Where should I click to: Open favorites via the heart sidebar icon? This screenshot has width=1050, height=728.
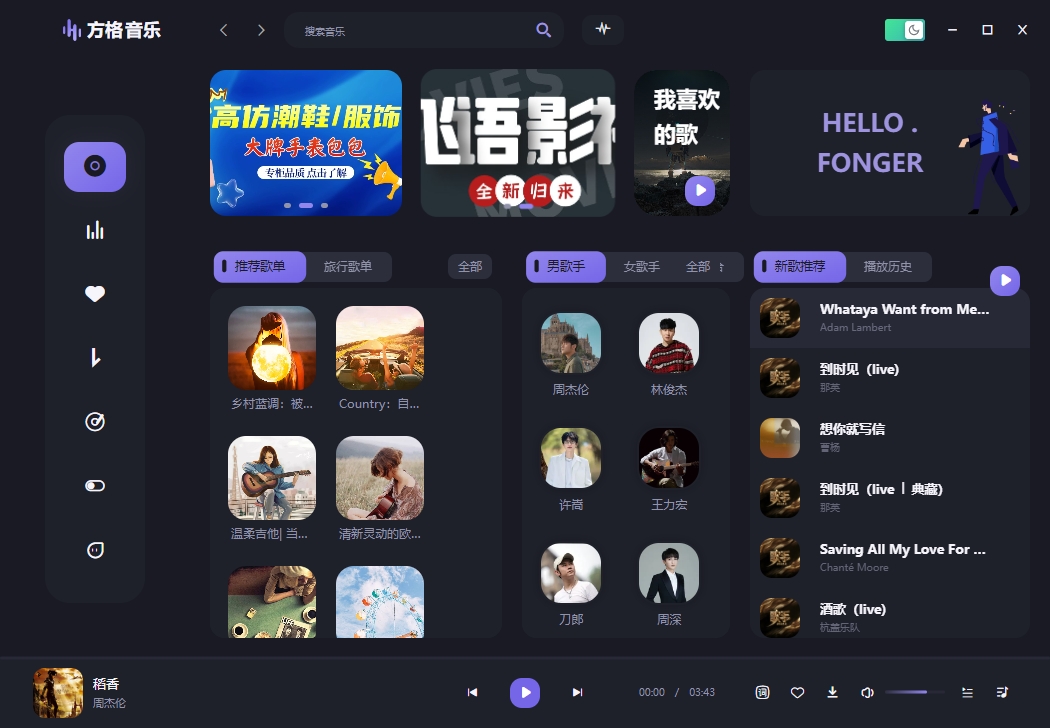coord(94,293)
